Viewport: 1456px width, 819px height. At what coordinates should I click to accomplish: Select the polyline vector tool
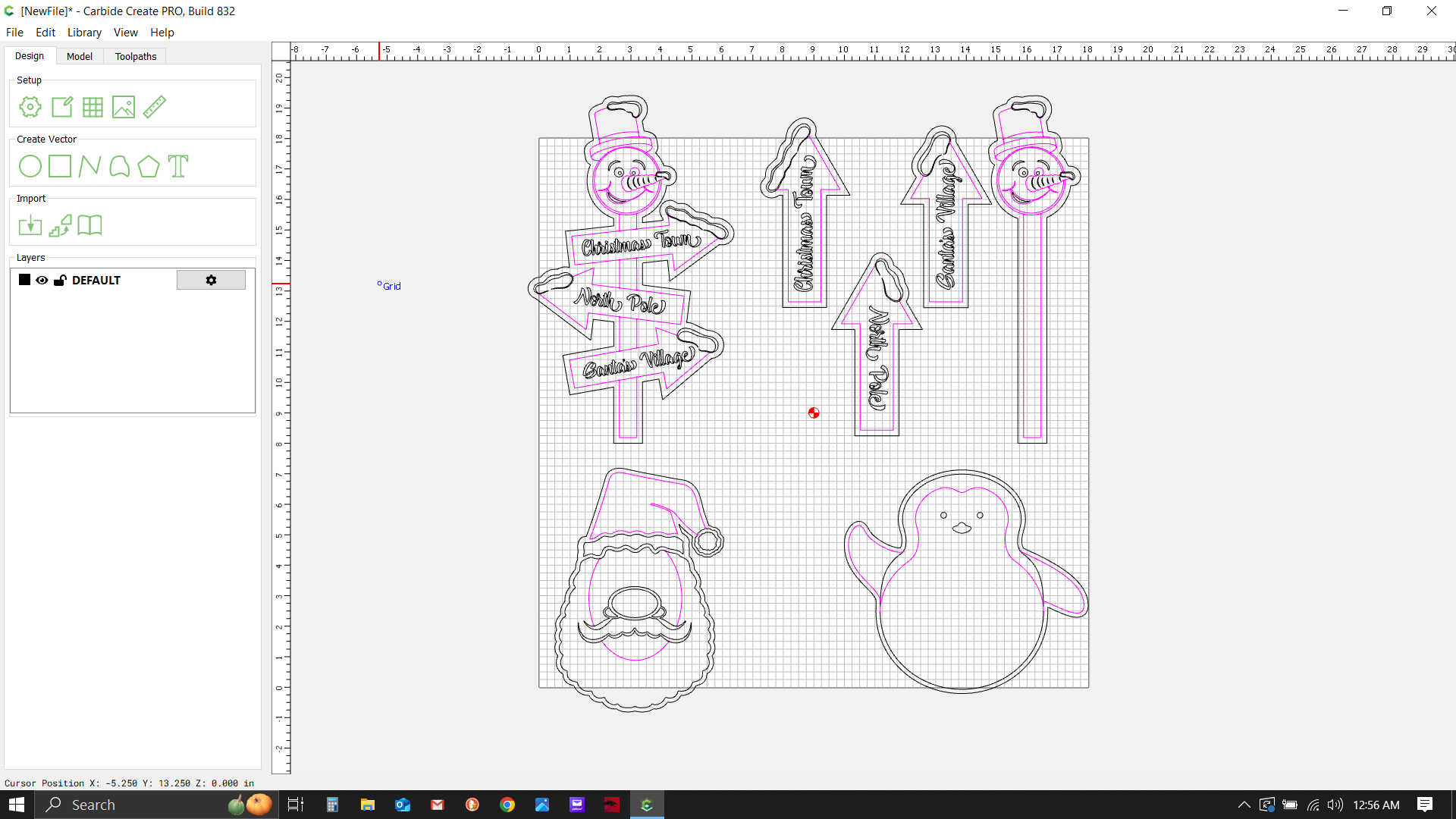point(89,166)
